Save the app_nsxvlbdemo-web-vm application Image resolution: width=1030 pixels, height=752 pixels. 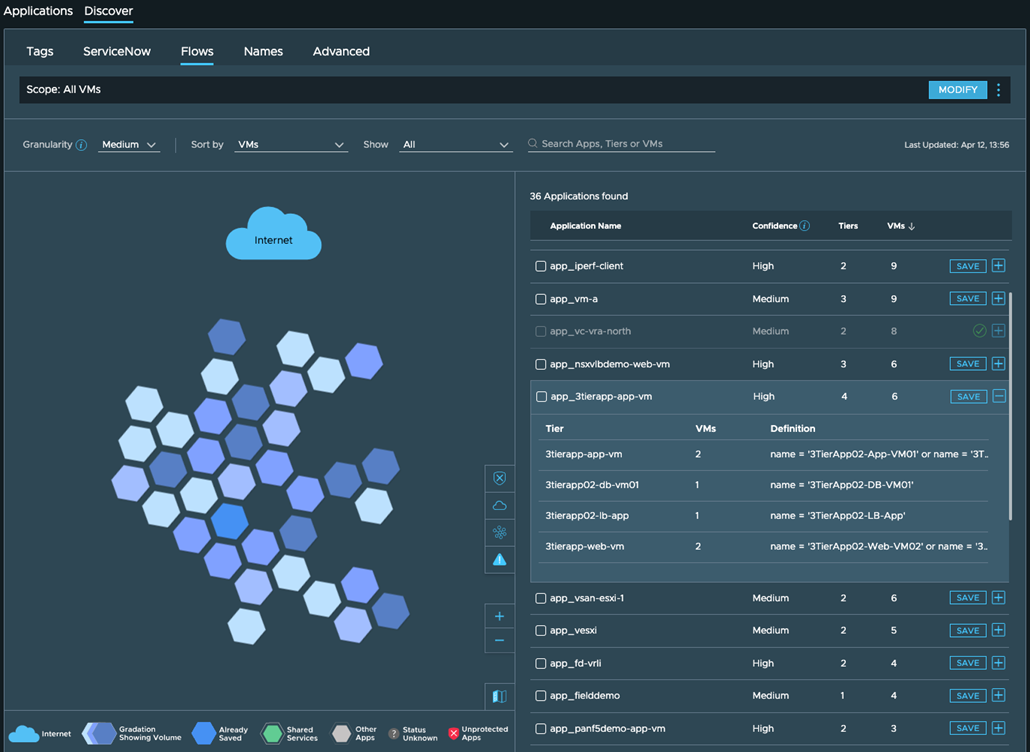coord(967,364)
